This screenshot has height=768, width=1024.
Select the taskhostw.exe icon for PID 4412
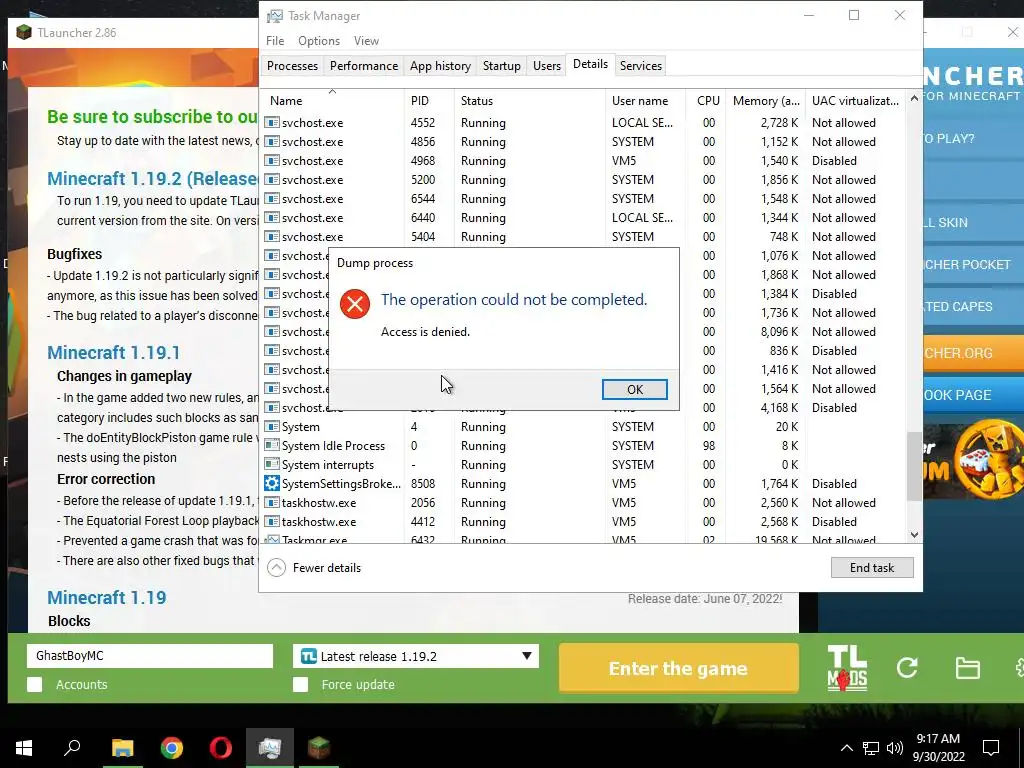tap(272, 521)
